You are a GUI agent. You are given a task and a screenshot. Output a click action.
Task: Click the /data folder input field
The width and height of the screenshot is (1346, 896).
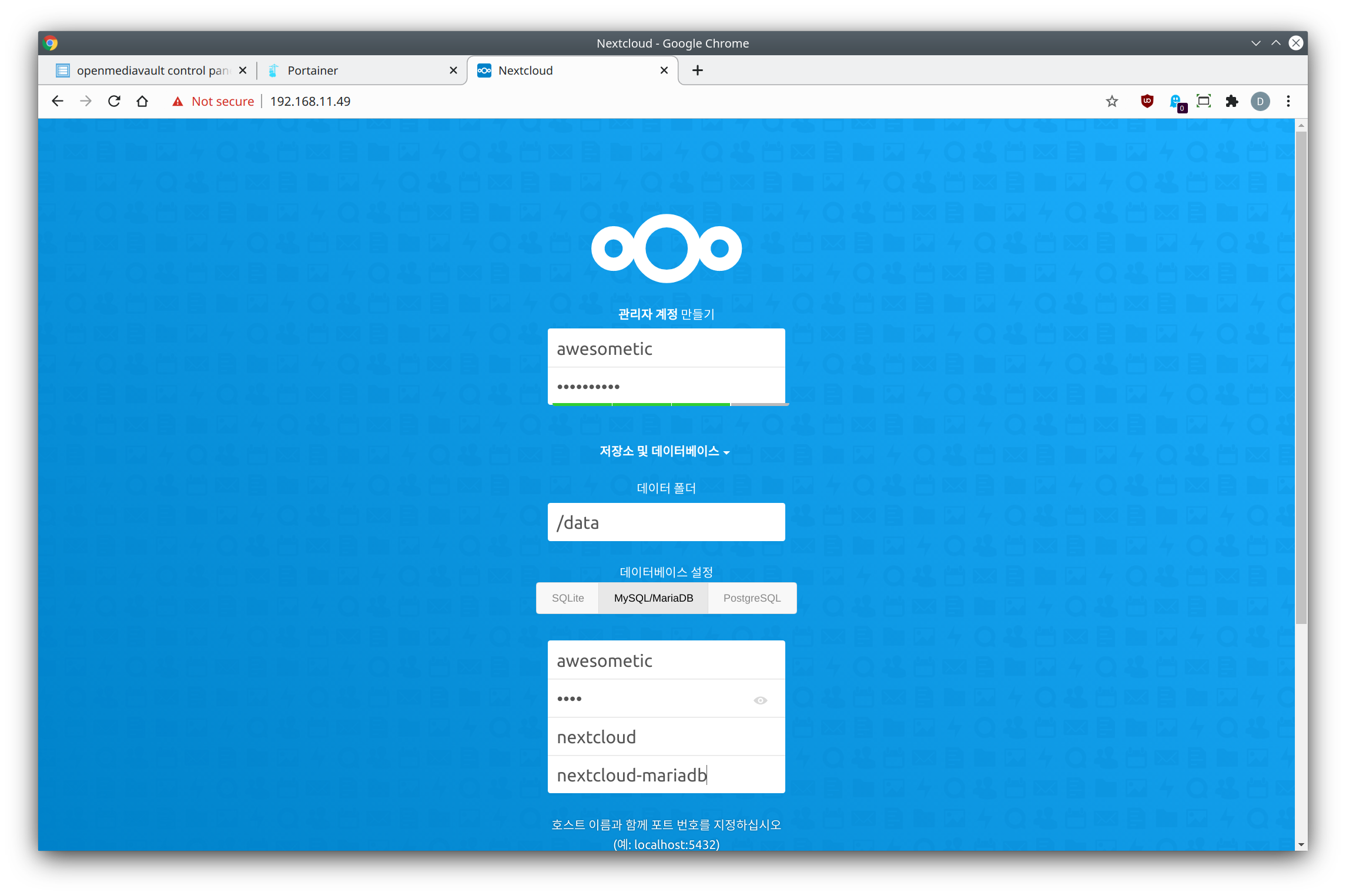[x=666, y=522]
